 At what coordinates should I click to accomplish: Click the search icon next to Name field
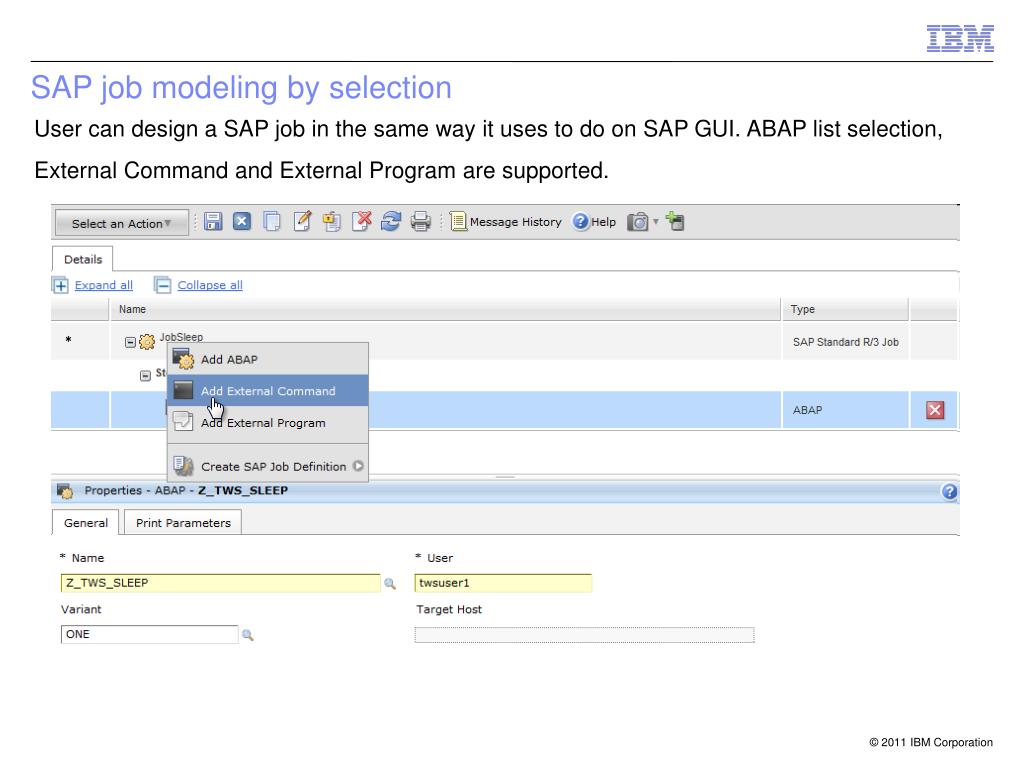(x=390, y=584)
